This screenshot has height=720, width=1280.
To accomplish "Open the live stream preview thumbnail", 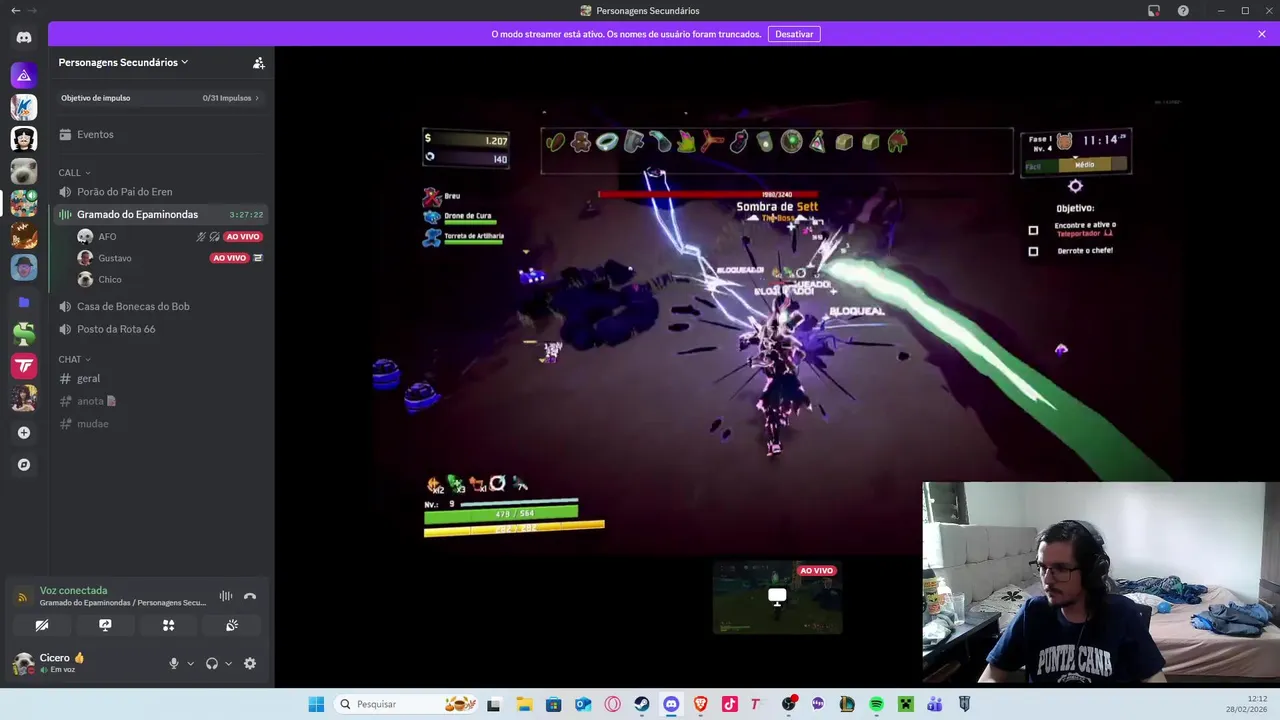I will [777, 597].
